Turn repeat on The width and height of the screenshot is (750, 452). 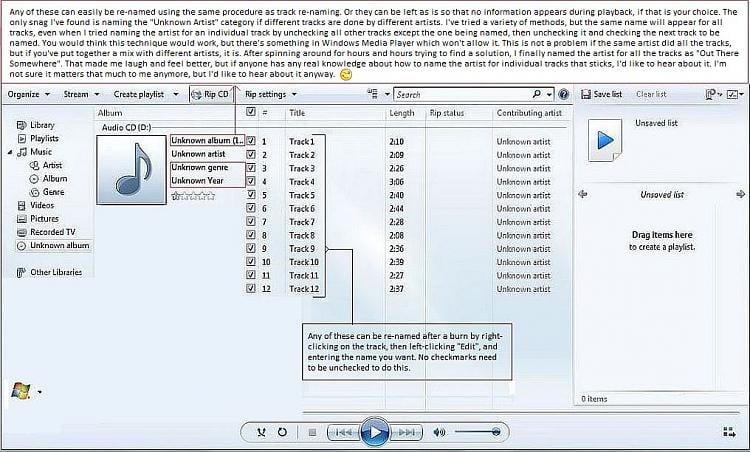pos(282,432)
